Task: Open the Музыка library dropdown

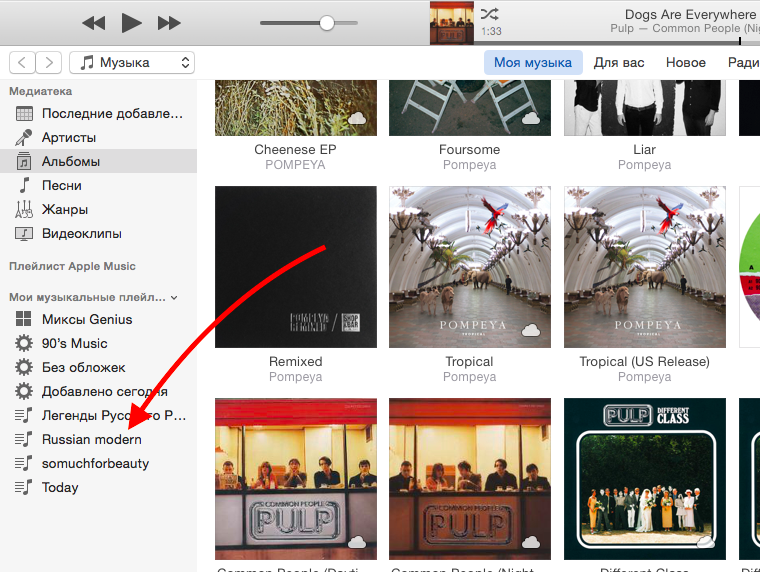Action: click(132, 63)
